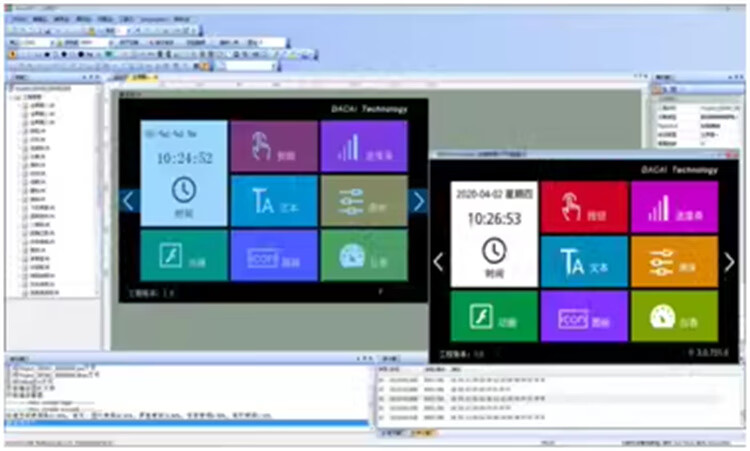
Task: Click the clock icon in the editor canvas time tile
Action: 184,189
